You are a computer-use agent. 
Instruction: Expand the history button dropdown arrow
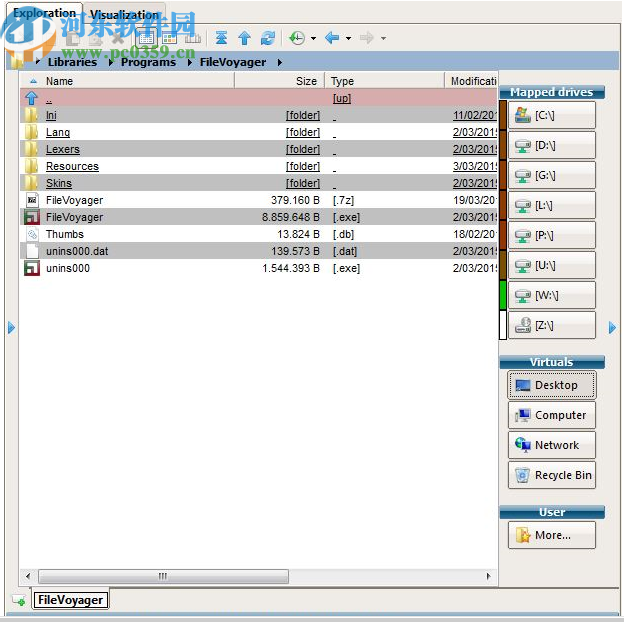[314, 38]
